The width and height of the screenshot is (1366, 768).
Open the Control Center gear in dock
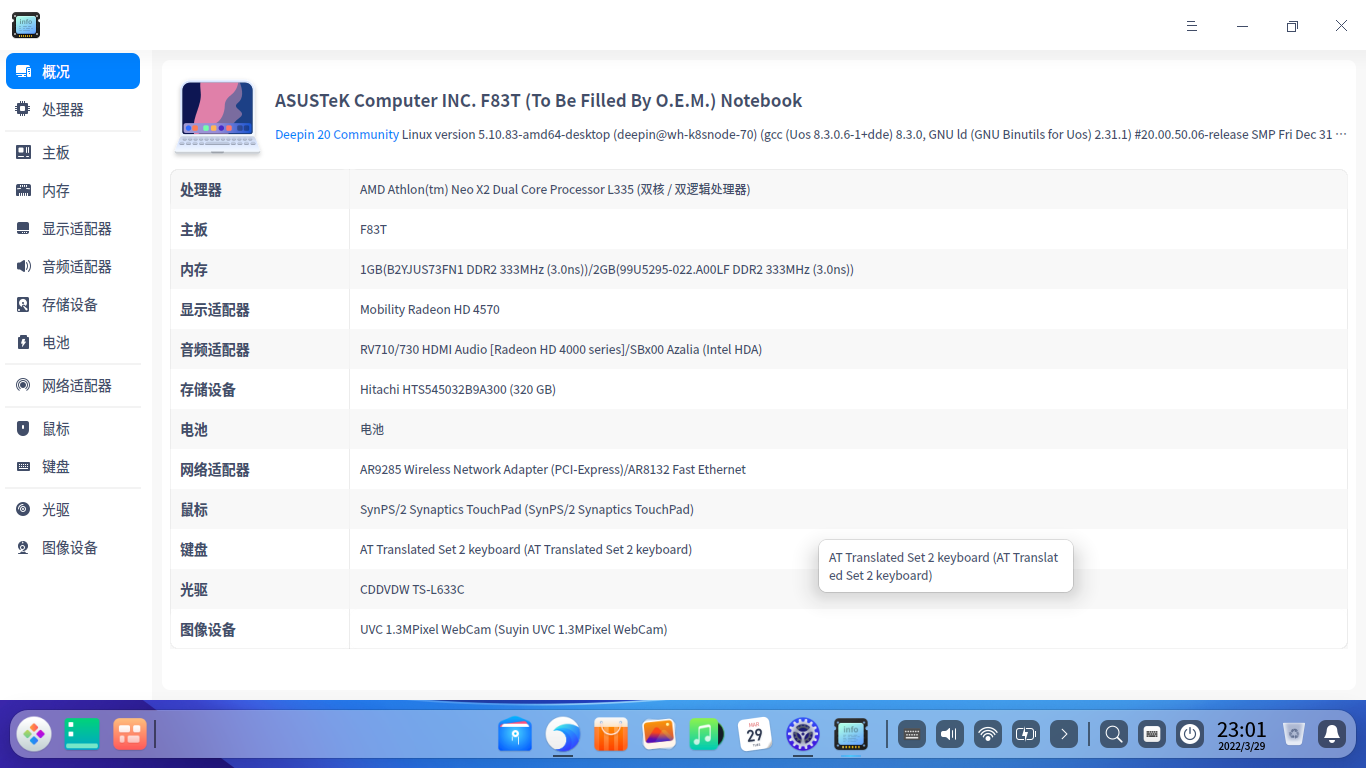[803, 735]
